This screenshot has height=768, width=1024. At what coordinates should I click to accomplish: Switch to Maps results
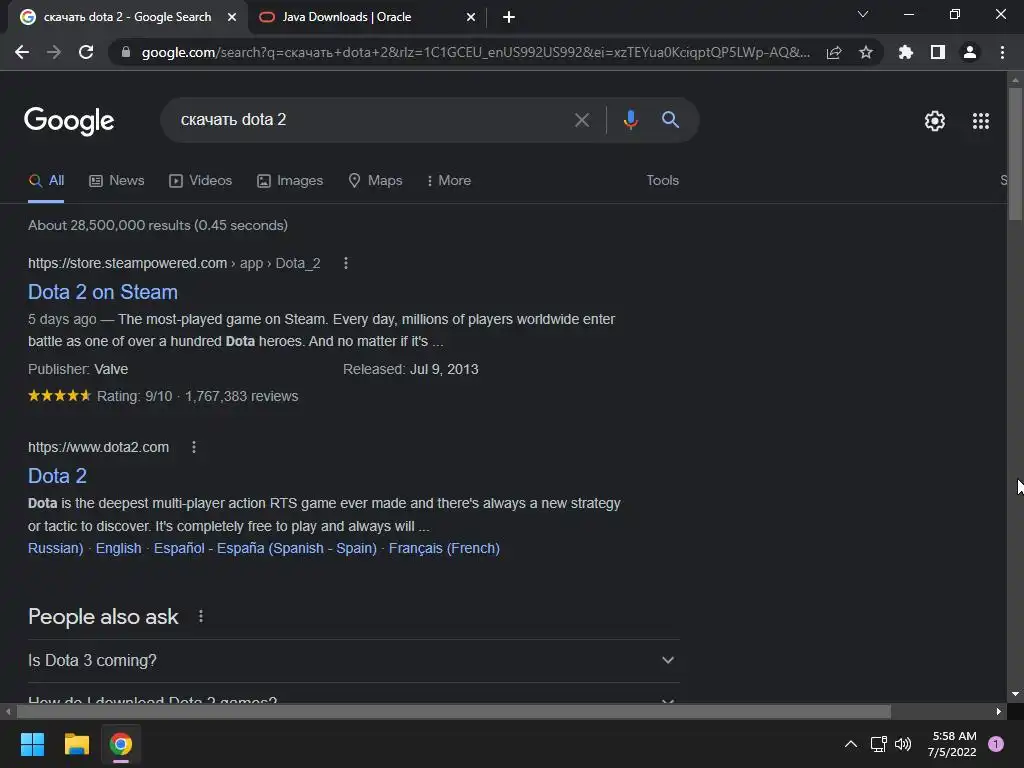click(376, 181)
